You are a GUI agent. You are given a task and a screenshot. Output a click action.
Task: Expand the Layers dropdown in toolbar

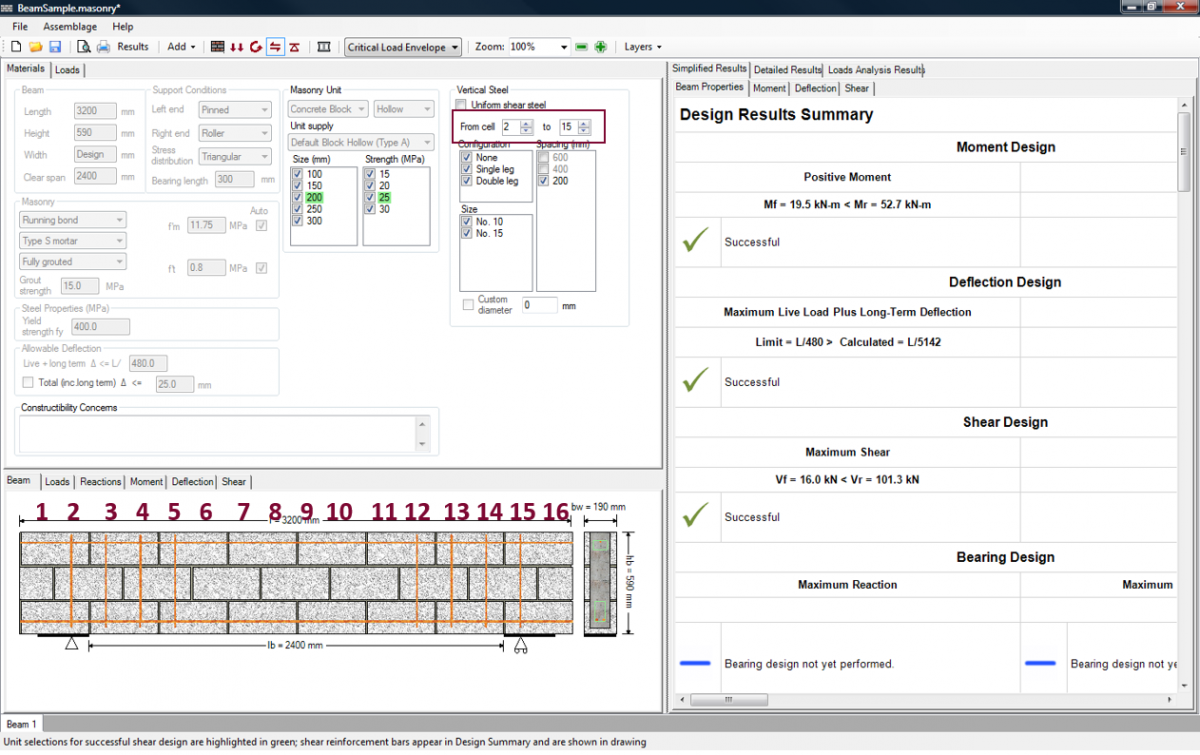click(x=642, y=47)
